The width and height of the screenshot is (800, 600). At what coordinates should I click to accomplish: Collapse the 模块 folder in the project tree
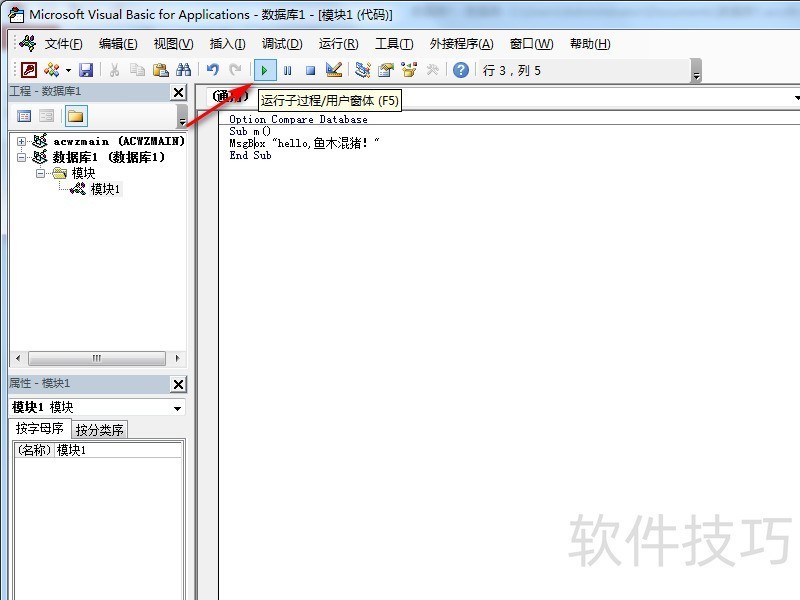click(x=41, y=173)
